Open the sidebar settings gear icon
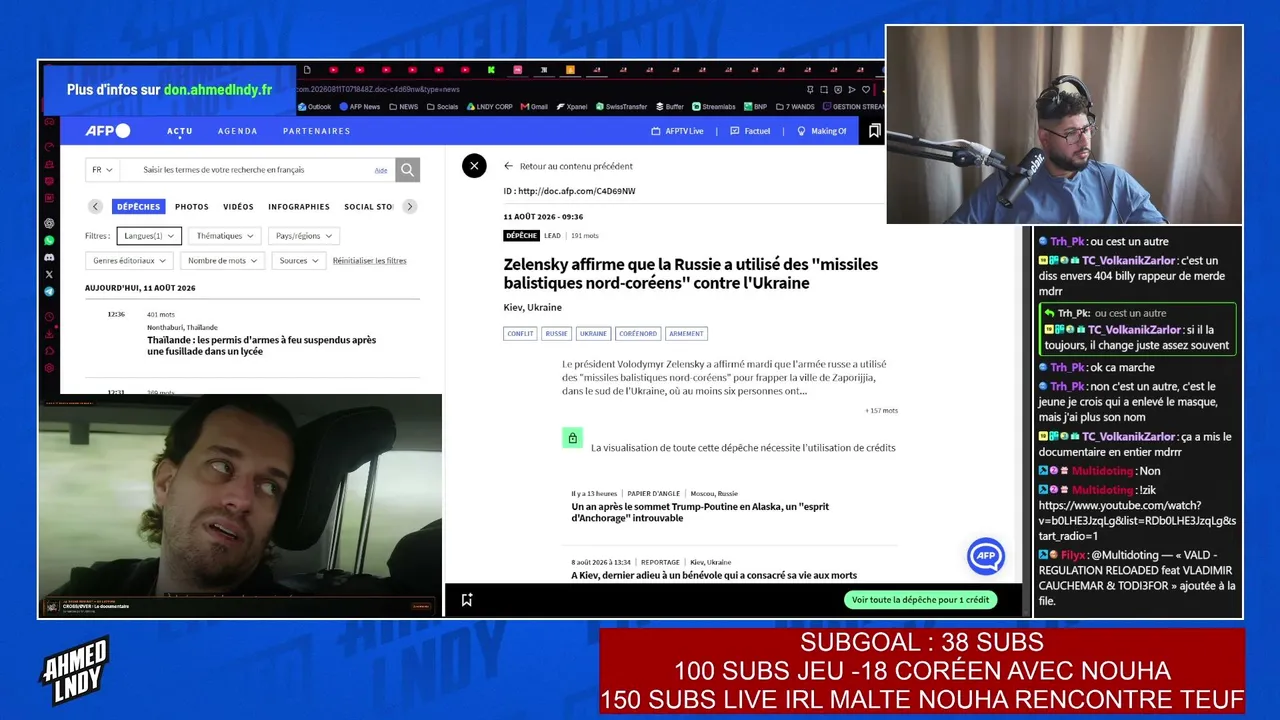This screenshot has height=720, width=1280. pos(49,368)
